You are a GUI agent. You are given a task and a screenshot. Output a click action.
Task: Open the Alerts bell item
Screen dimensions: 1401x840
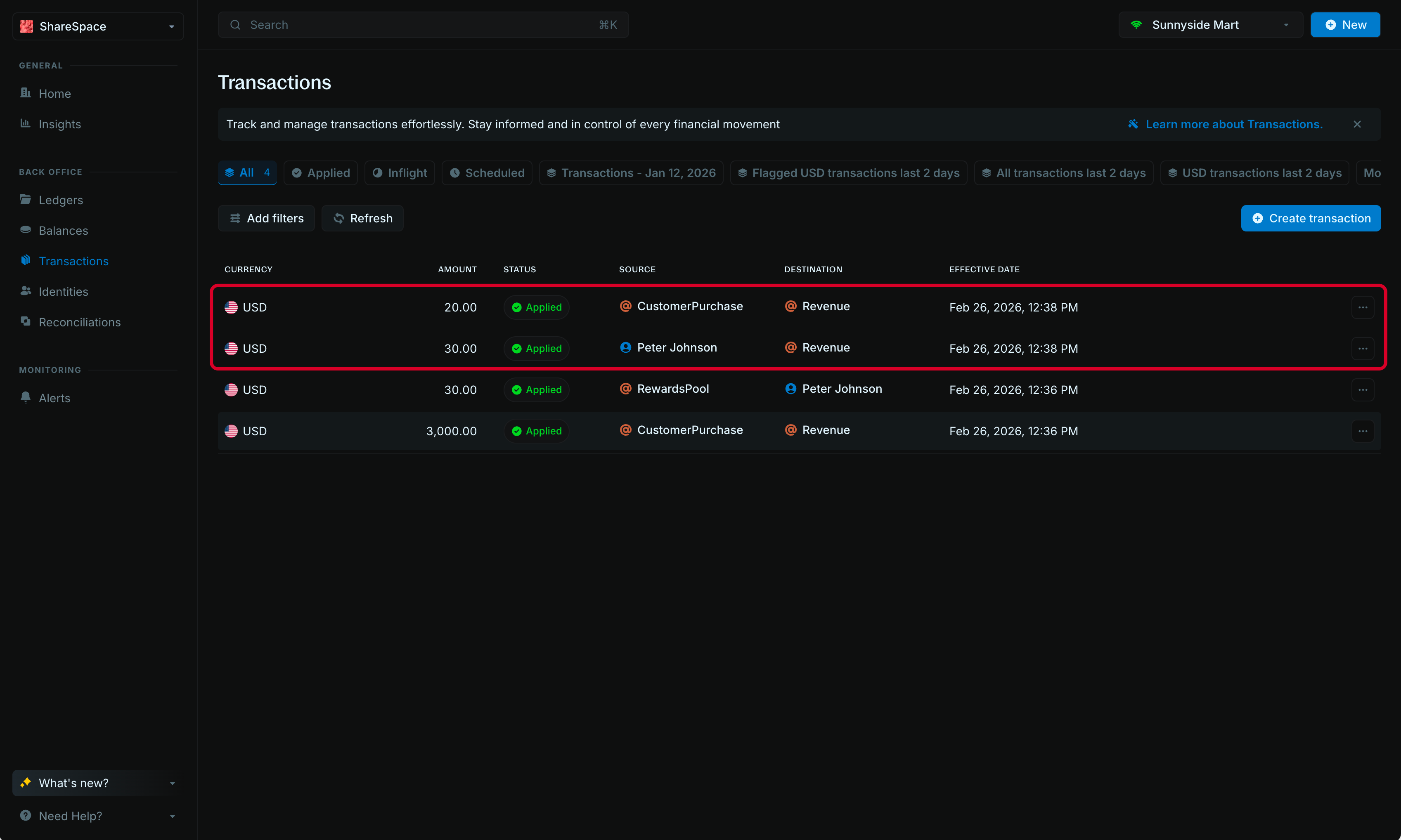pos(54,398)
